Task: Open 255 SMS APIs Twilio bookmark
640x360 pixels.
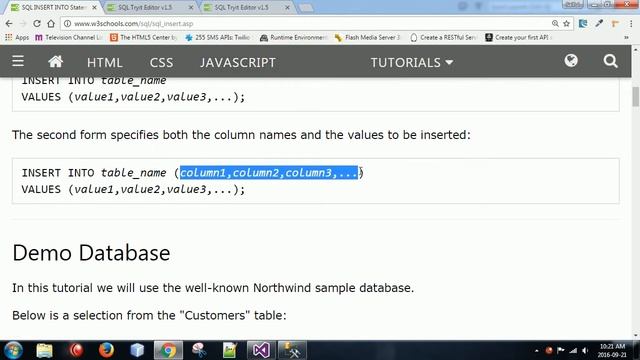Action: [218, 38]
